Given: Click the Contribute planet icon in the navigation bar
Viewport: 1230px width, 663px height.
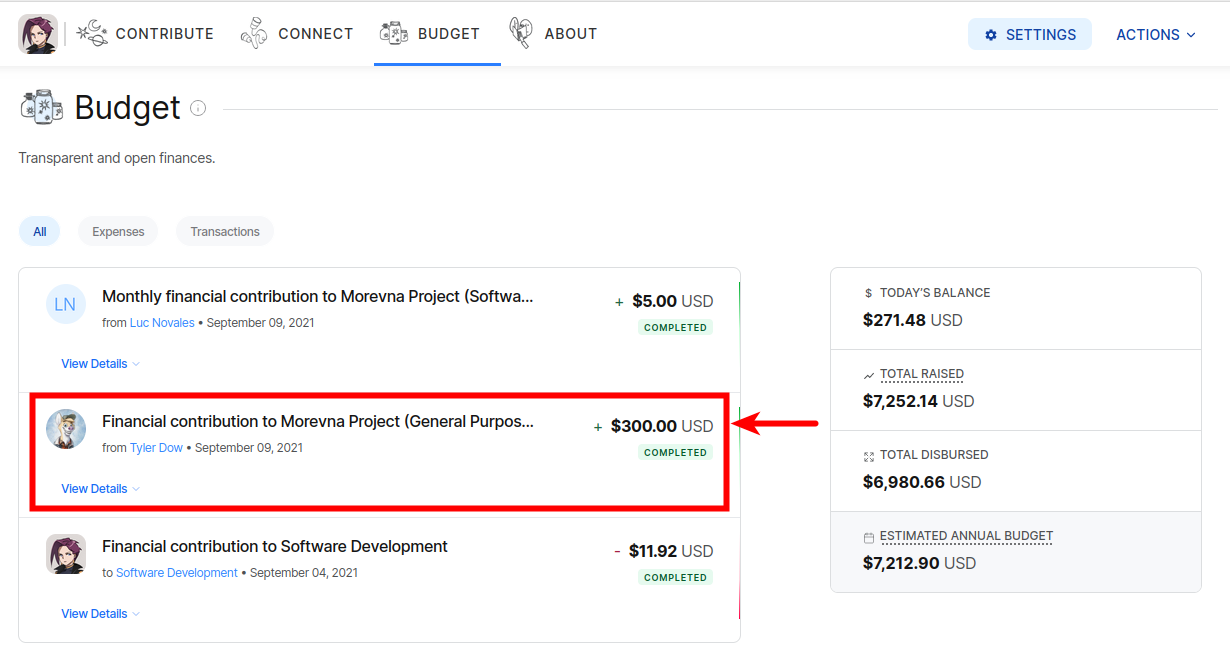Looking at the screenshot, I should tap(92, 33).
